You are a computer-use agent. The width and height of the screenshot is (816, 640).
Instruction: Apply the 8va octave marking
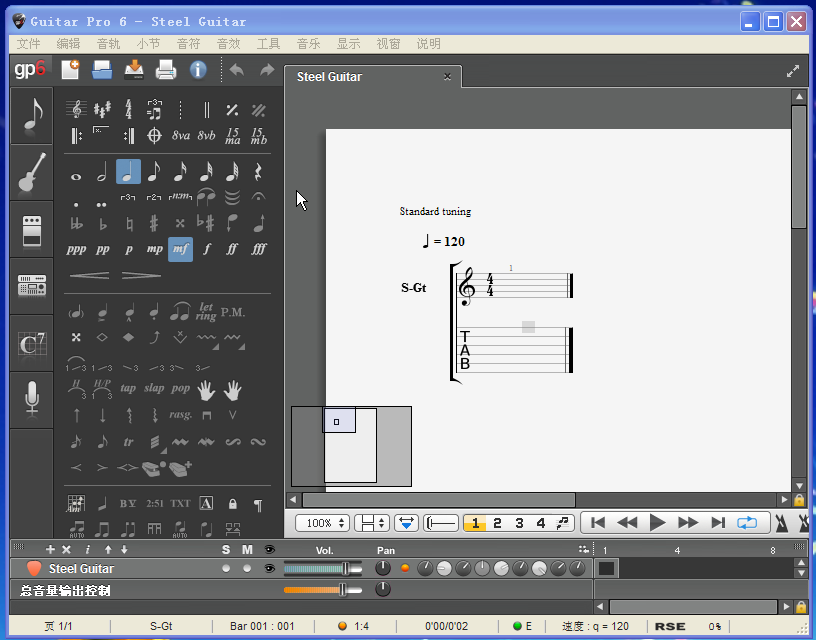pyautogui.click(x=181, y=136)
